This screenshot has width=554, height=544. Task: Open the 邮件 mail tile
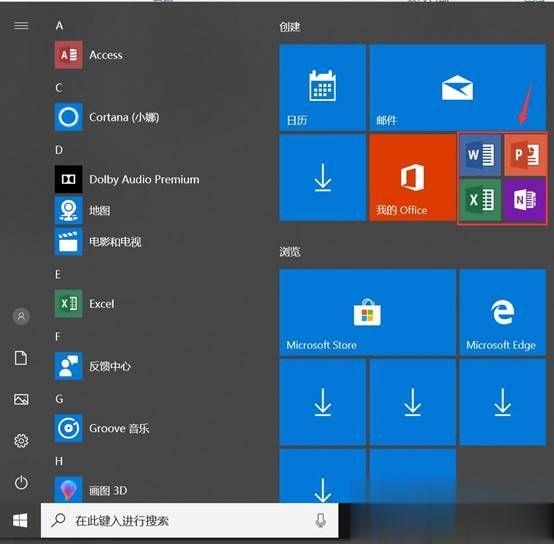coord(458,87)
